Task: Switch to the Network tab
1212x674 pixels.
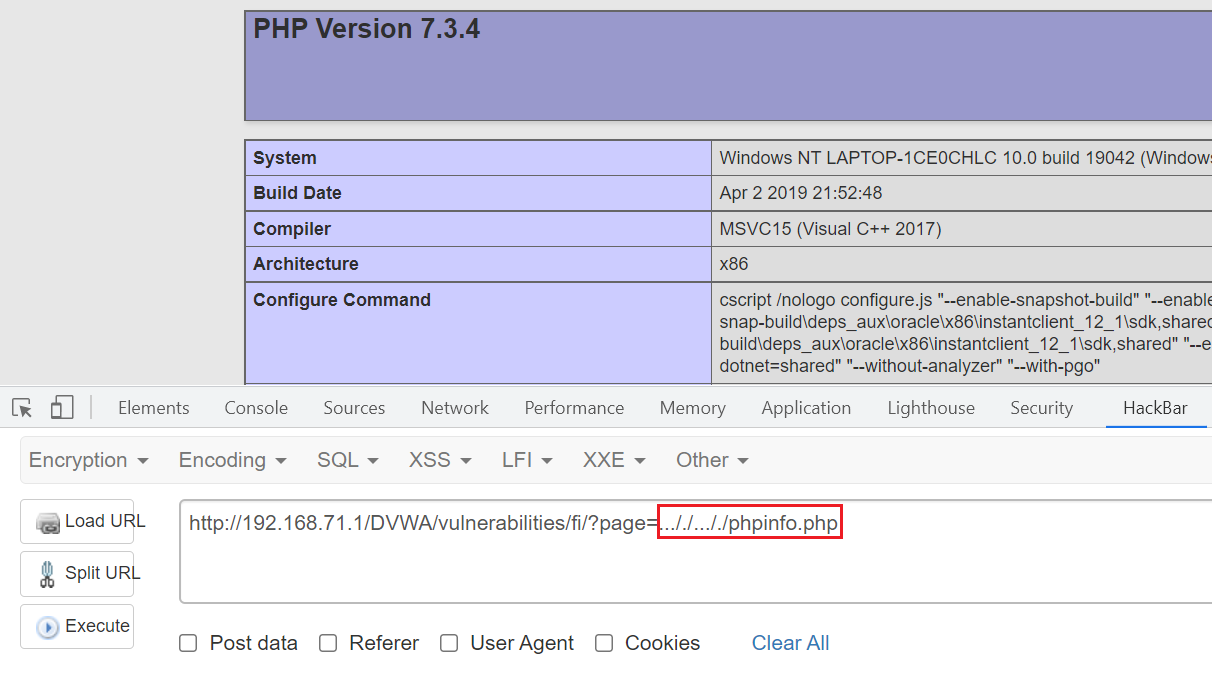Action: [454, 408]
